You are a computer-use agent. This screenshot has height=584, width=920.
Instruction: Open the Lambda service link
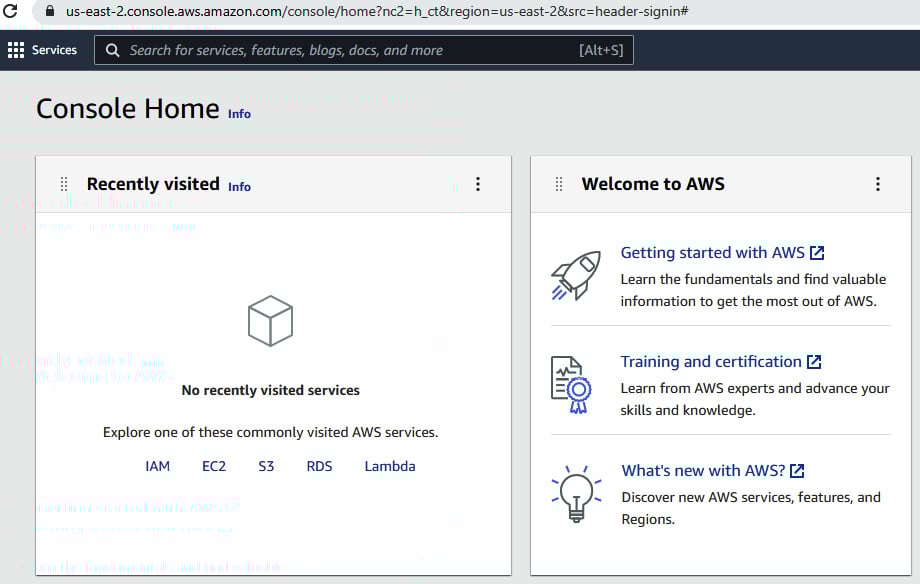390,466
